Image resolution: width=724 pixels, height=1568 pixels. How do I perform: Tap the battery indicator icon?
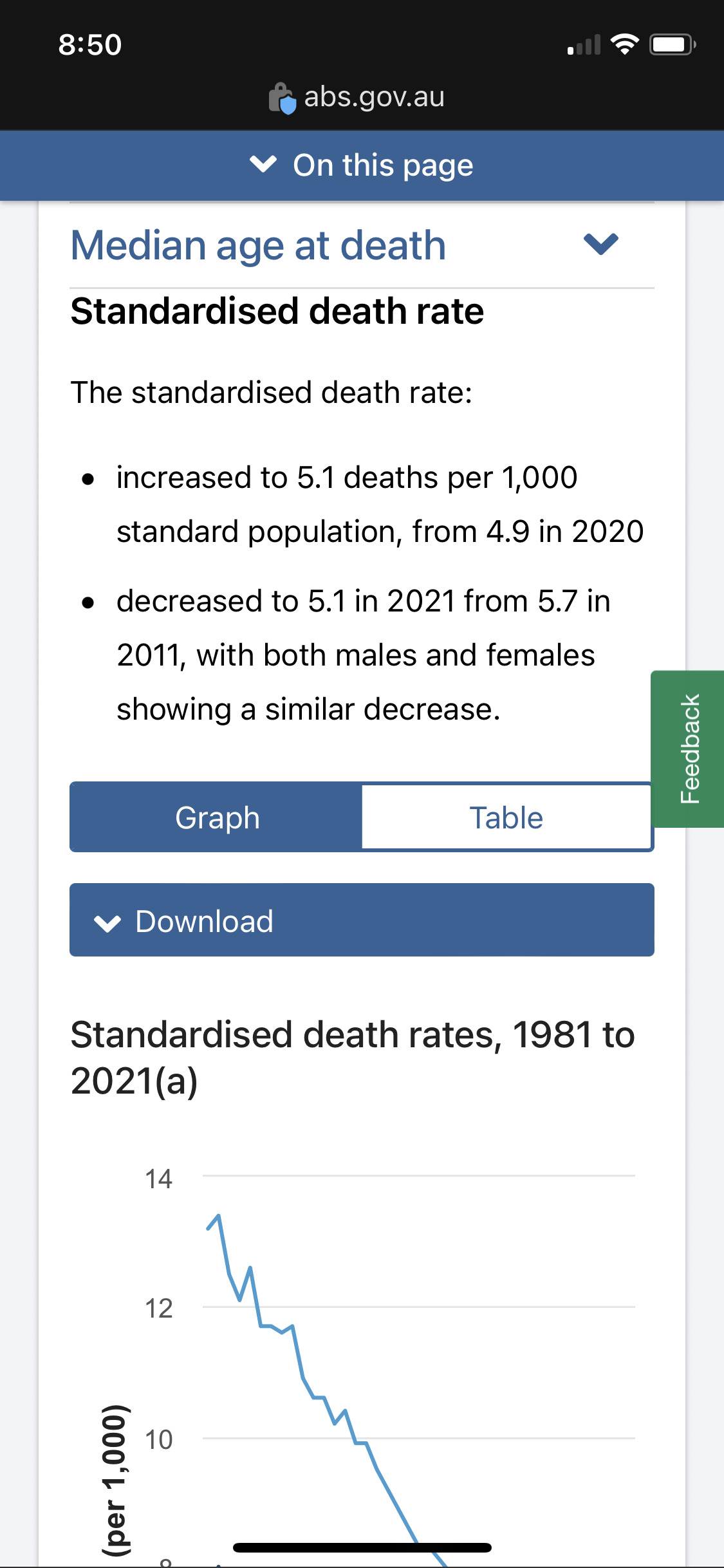click(x=672, y=44)
